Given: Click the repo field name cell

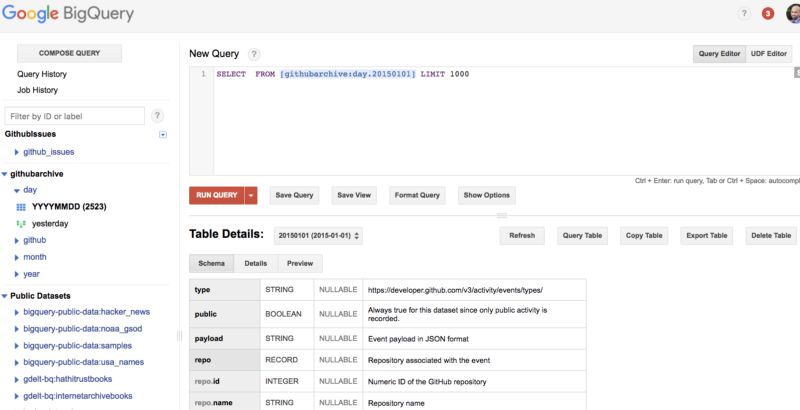Looking at the screenshot, I should pos(224,360).
